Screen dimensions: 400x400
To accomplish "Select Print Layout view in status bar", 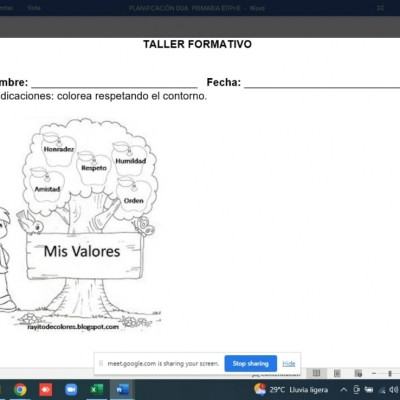I will point(337,373).
